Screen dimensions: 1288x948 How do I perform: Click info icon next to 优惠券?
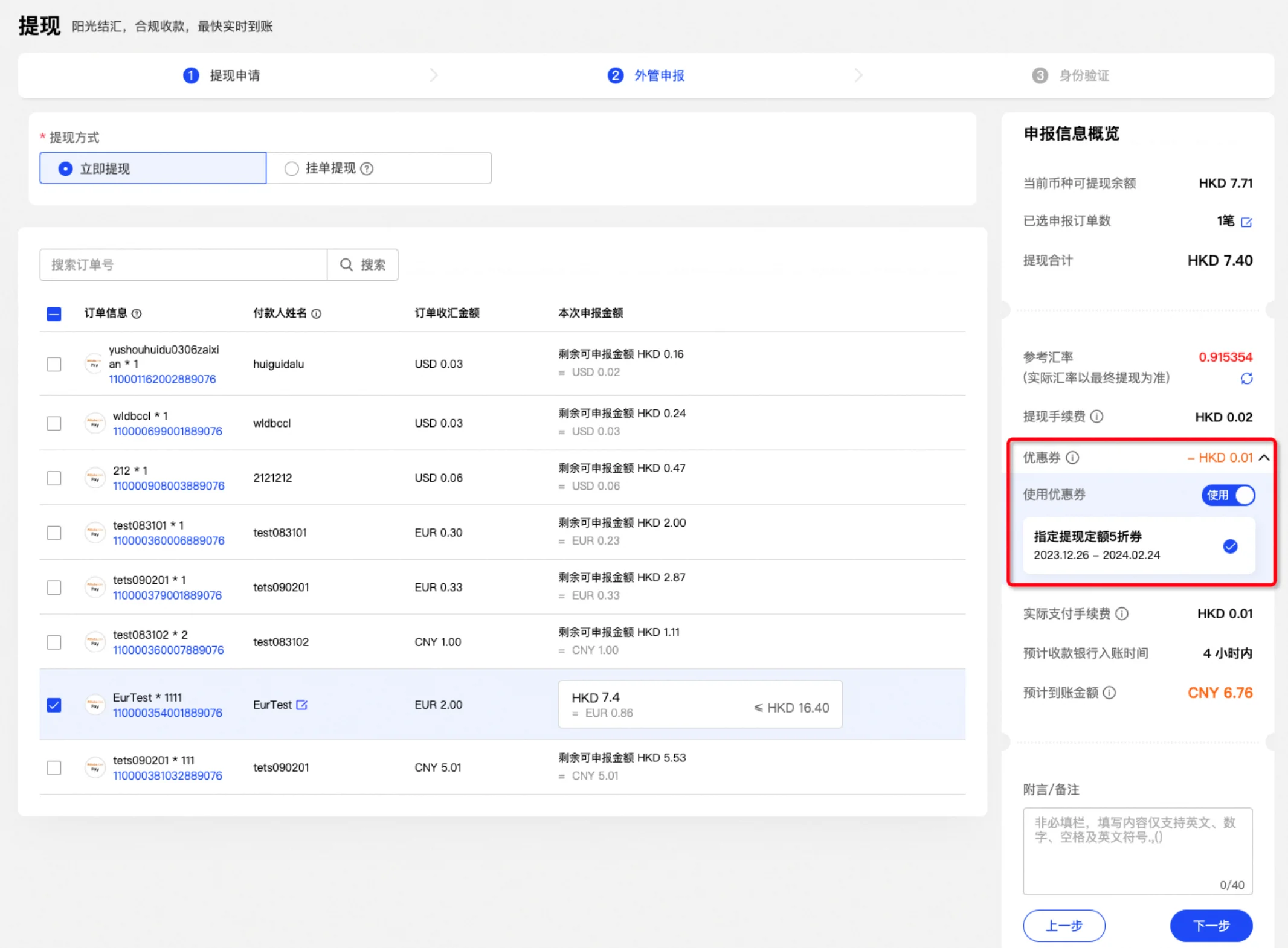(x=1073, y=458)
